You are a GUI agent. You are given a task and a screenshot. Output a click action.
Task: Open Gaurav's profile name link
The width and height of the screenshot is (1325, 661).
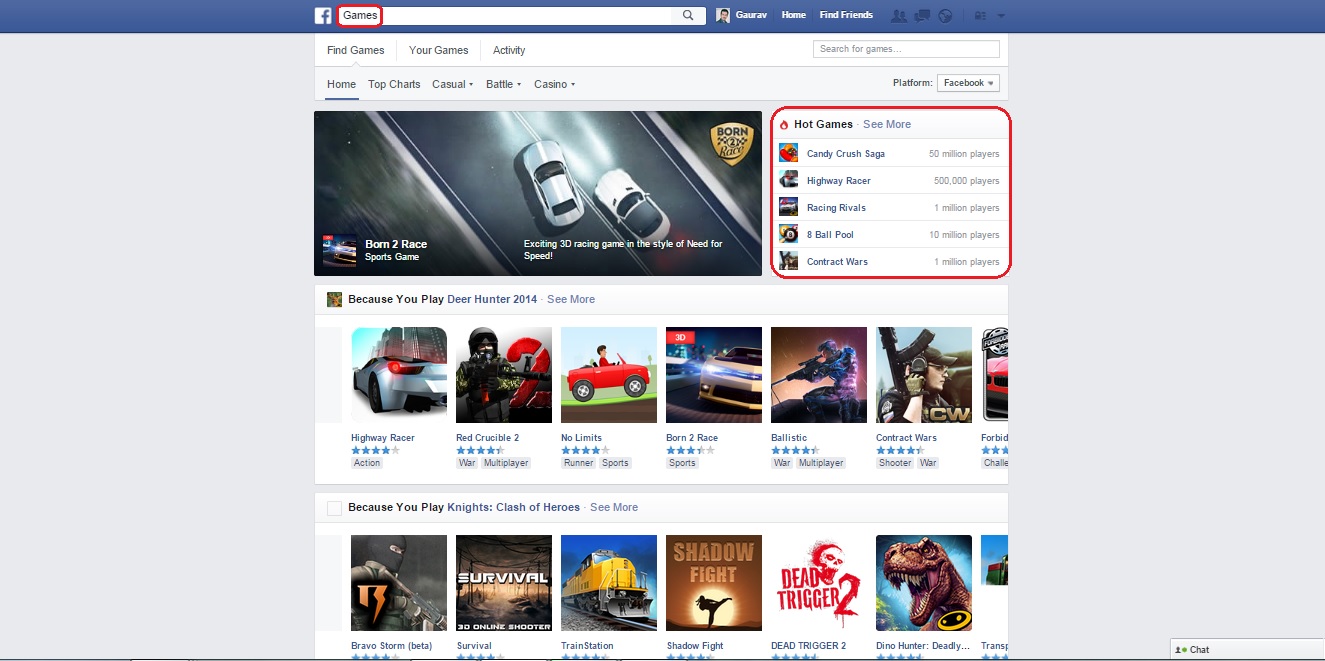(x=752, y=15)
